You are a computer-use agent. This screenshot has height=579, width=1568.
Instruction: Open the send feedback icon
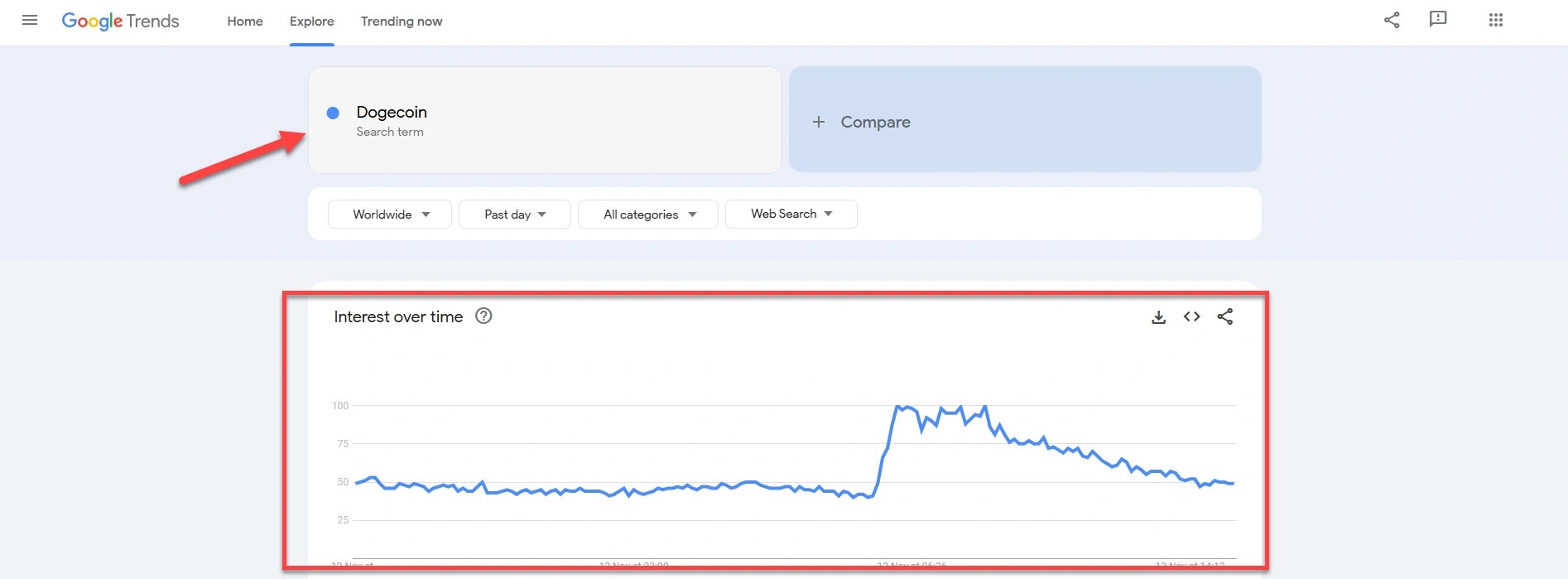(x=1438, y=20)
